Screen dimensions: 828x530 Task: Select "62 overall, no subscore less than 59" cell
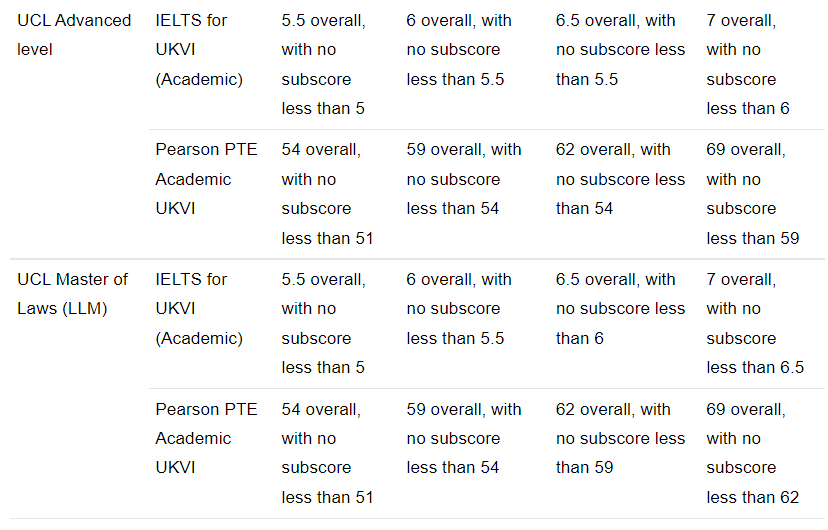pyautogui.click(x=620, y=438)
